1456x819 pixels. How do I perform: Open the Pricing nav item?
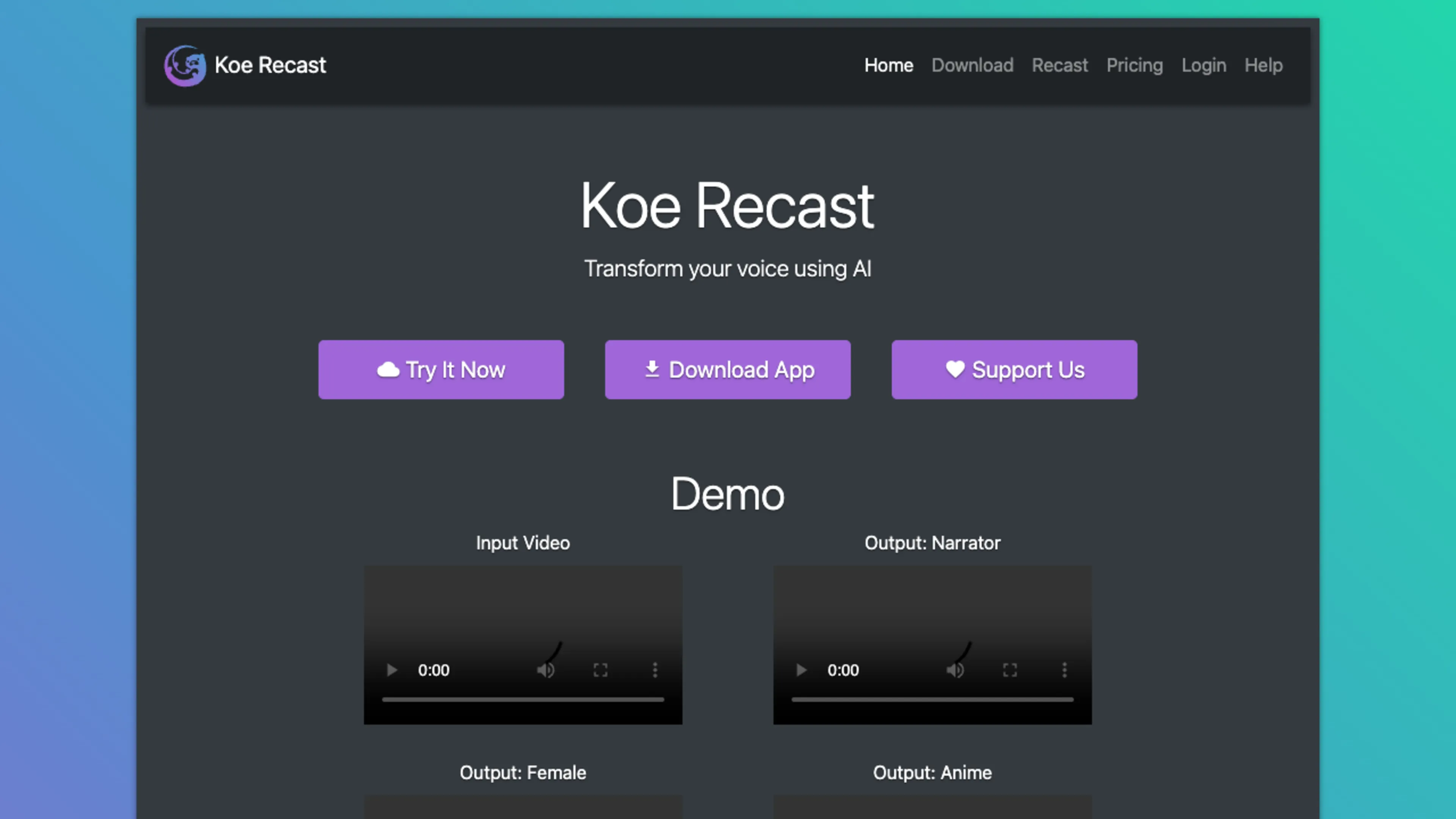click(x=1134, y=66)
